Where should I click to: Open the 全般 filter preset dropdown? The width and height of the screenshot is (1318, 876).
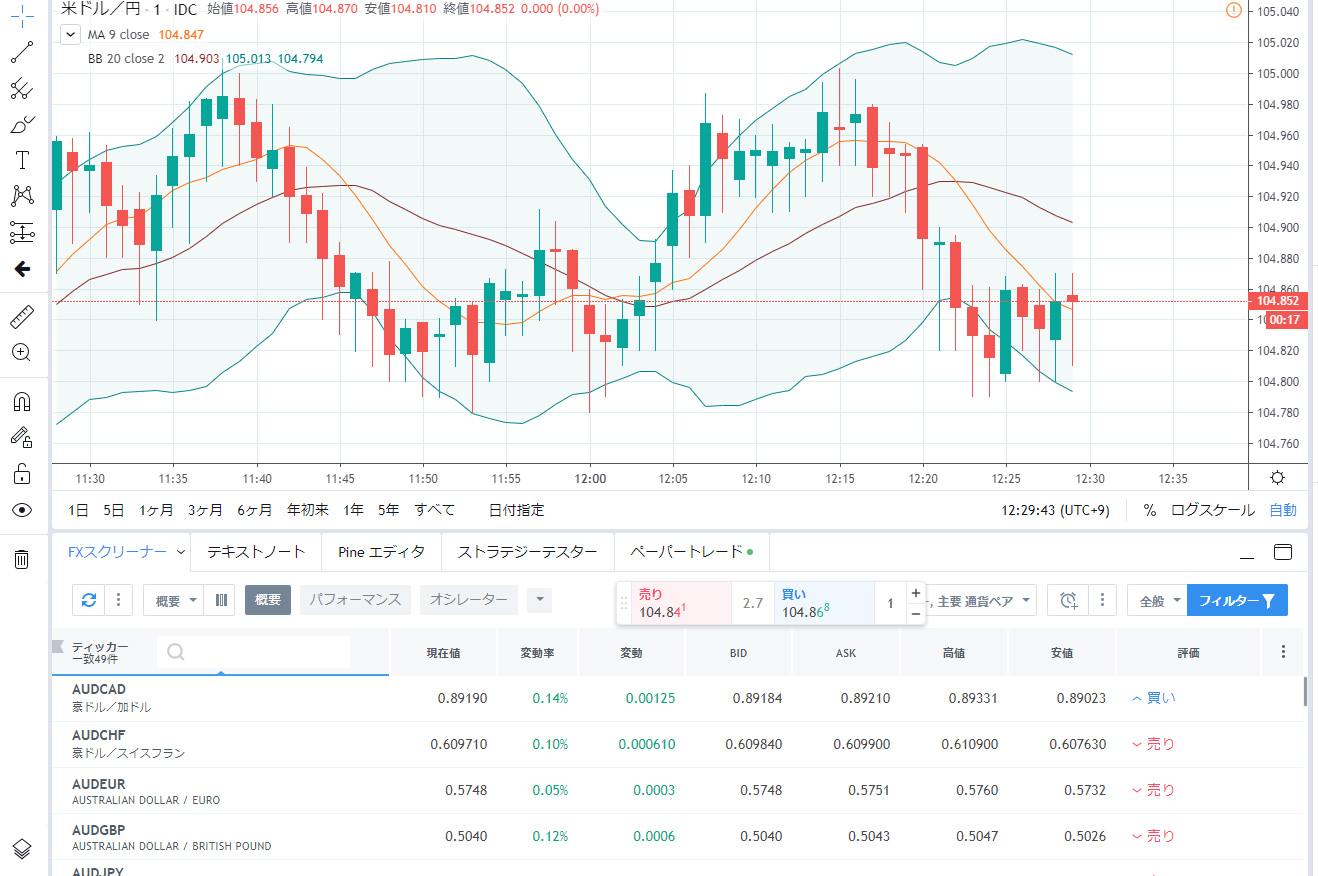click(x=1157, y=601)
